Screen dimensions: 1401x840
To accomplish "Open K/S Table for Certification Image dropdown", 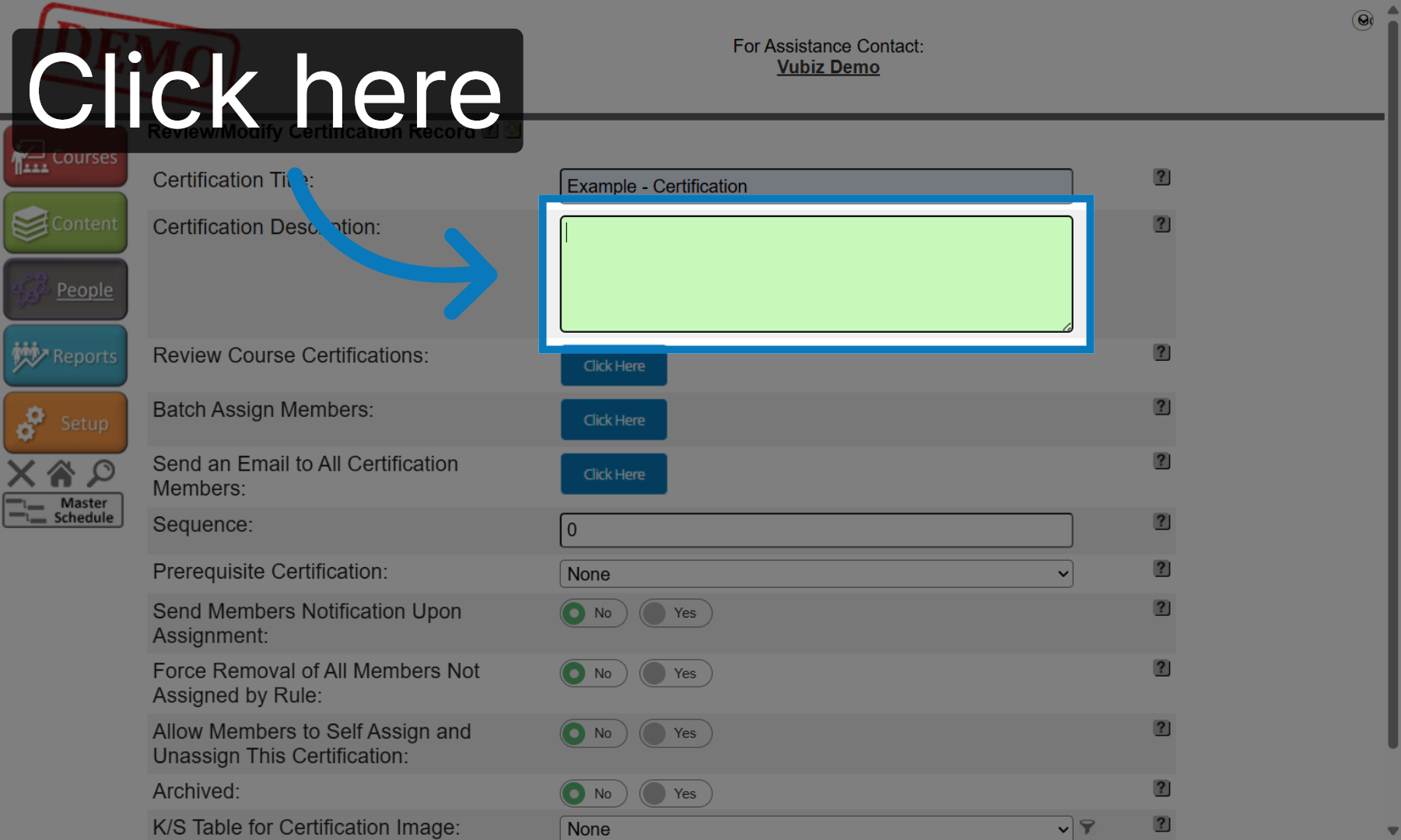I will (816, 828).
